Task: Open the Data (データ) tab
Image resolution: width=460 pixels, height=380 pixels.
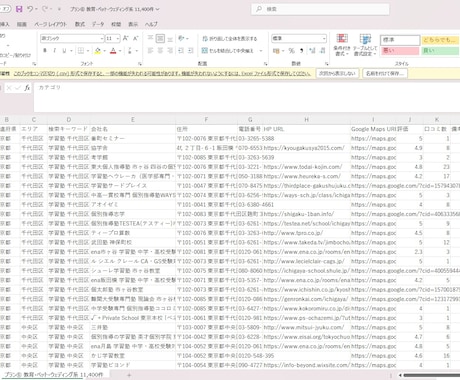Action: [98, 24]
